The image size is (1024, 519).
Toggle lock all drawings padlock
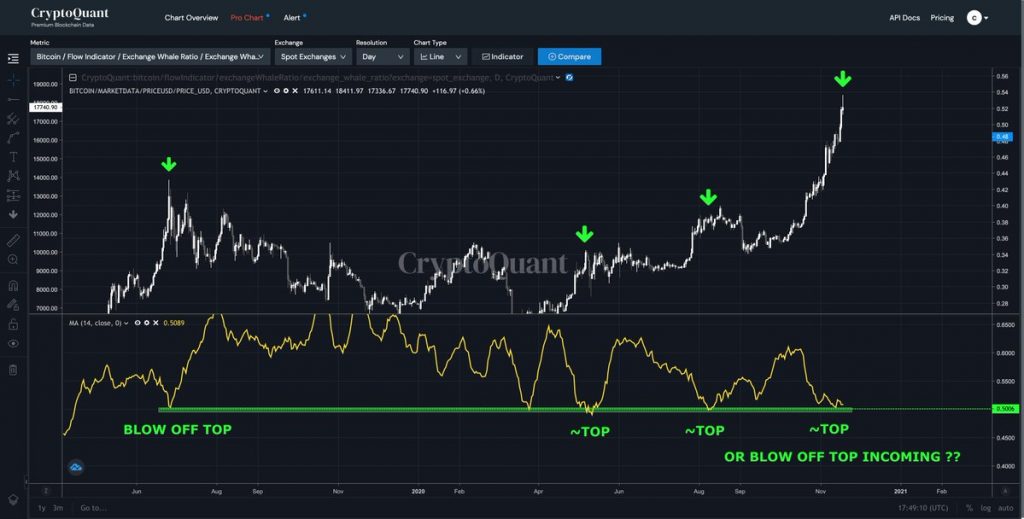click(13, 324)
